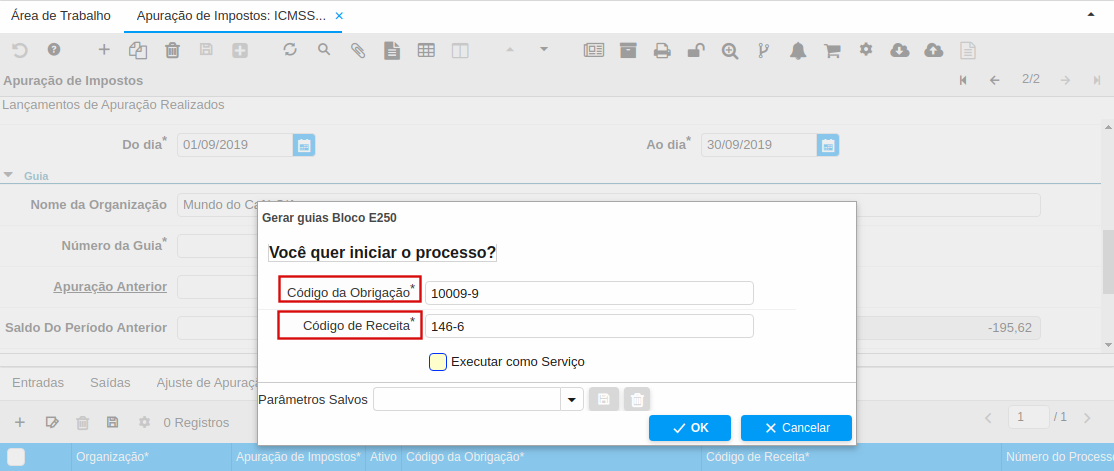The image size is (1114, 471).
Task: Open the newspaper-style report icon
Action: point(594,50)
